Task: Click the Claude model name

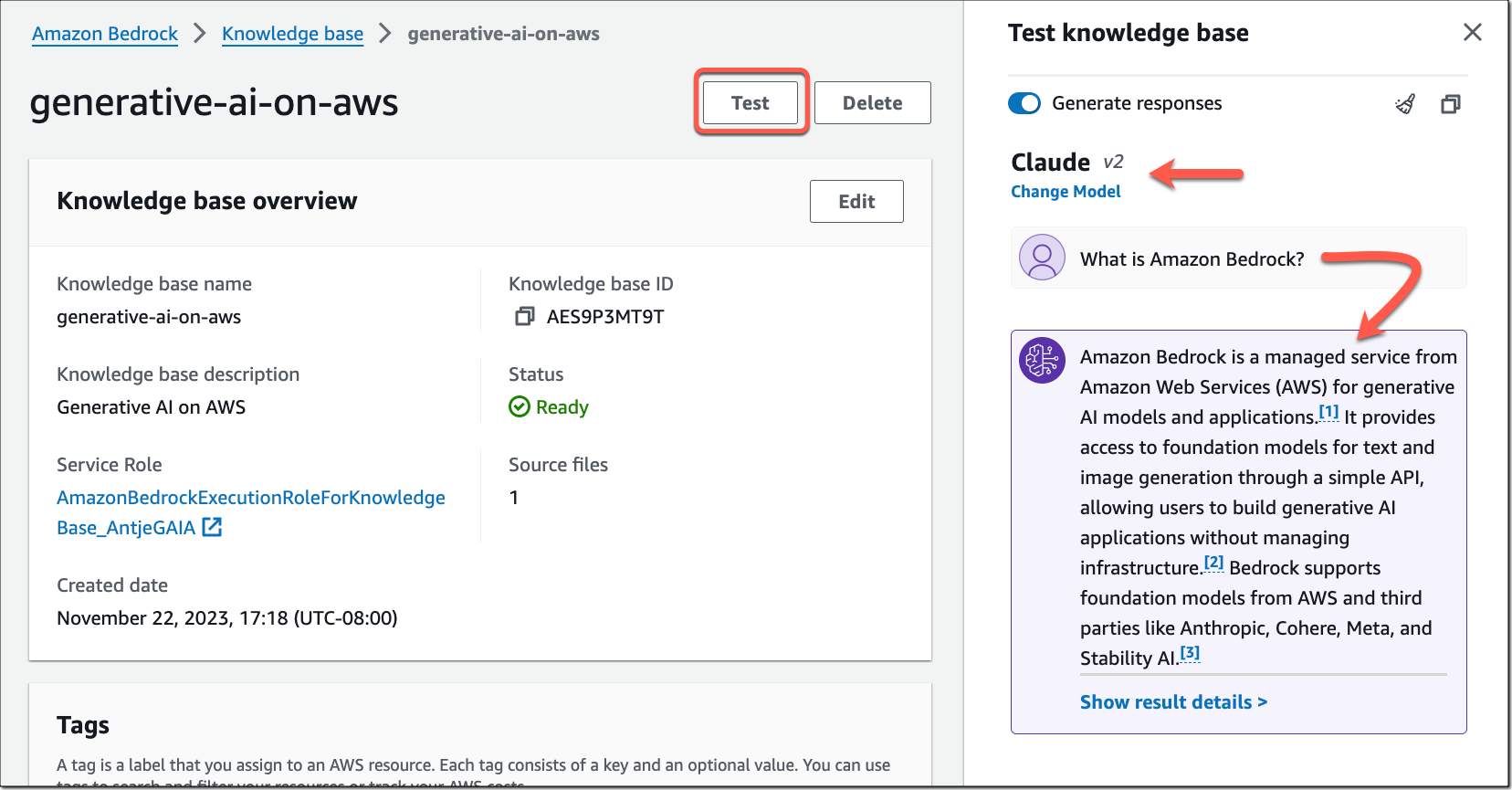Action: pyautogui.click(x=1050, y=162)
